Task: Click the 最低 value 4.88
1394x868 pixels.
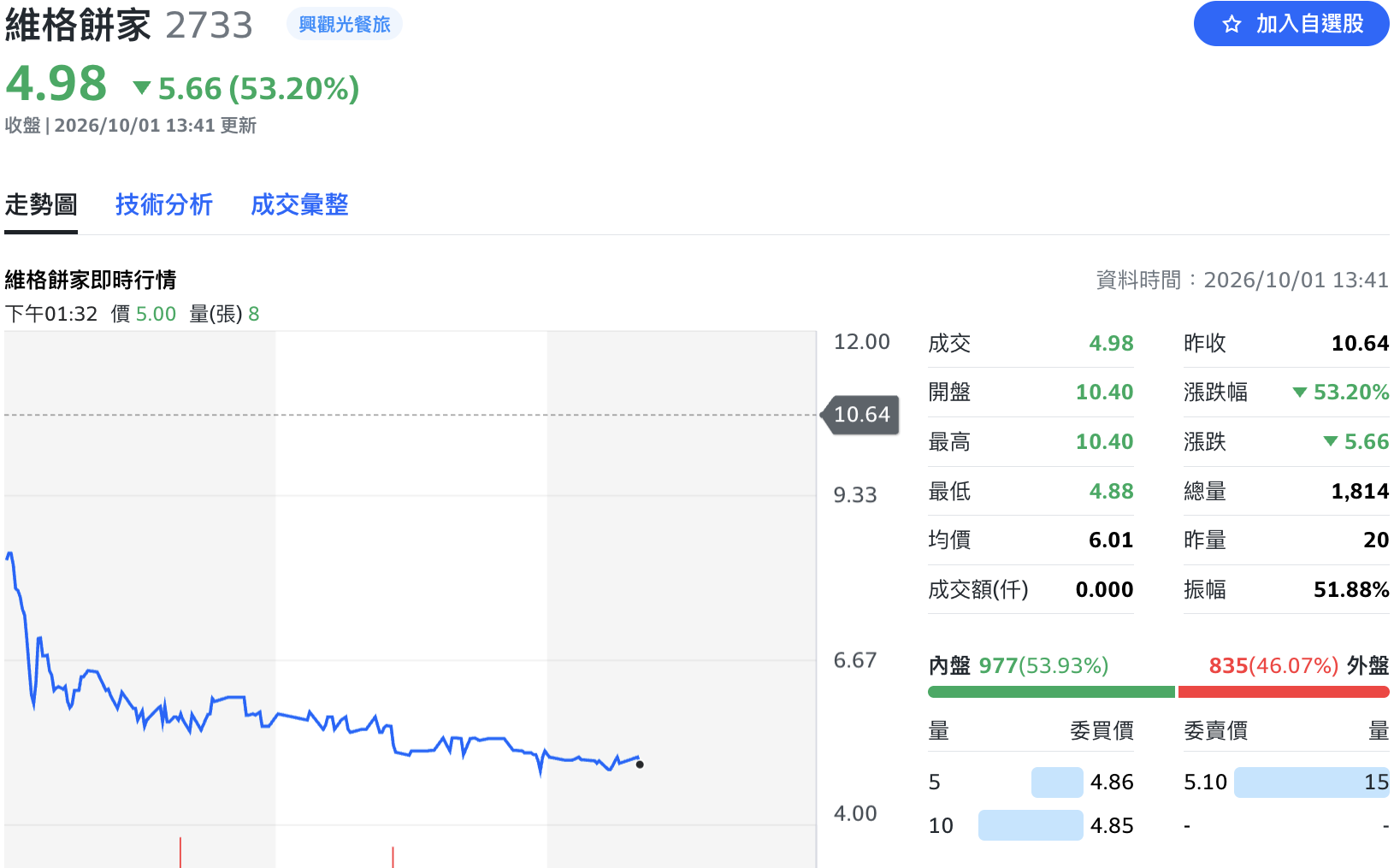Action: 1111,492
